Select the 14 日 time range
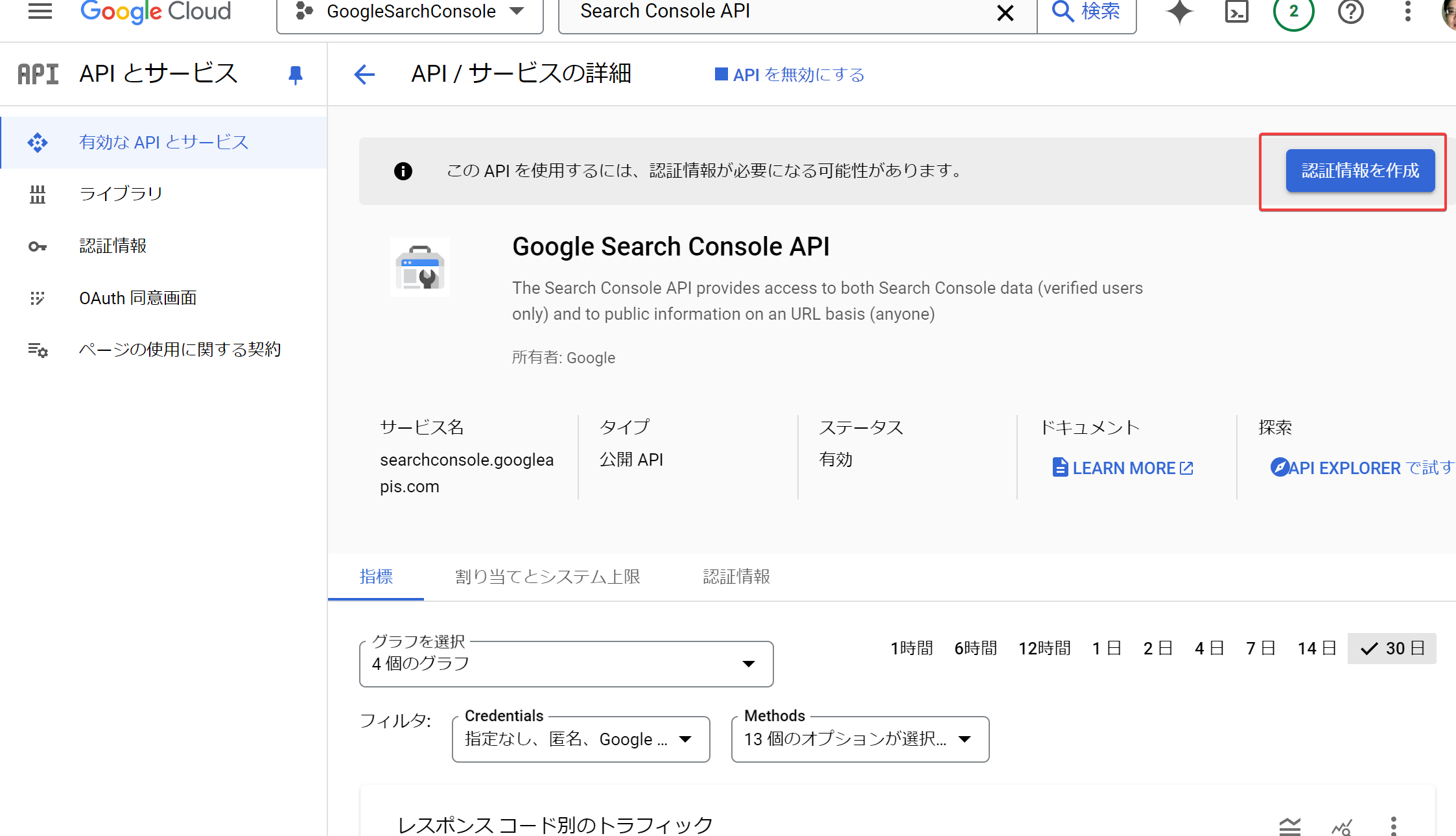Viewport: 1456px width, 836px height. click(x=1317, y=649)
